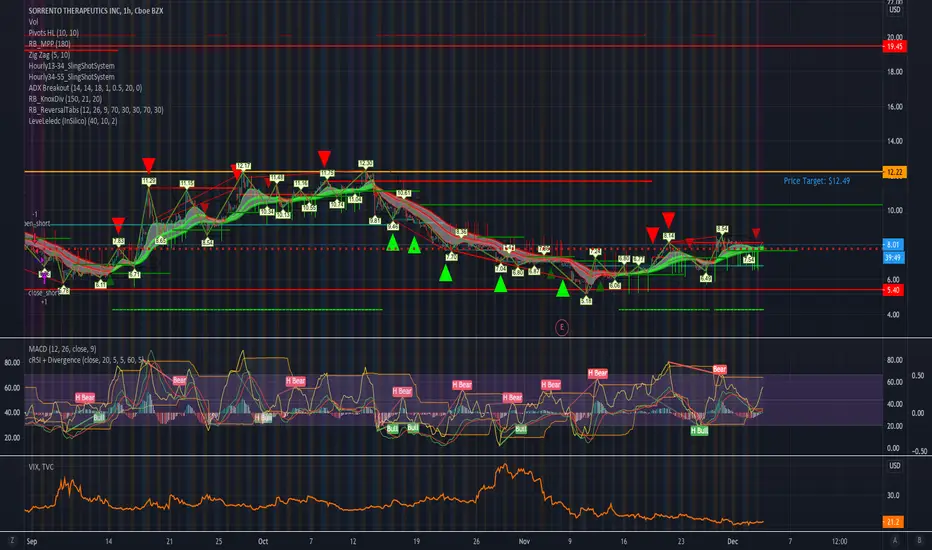Select the MACD (12, 26, close, 9) legend
The height and width of the screenshot is (550, 932).
click(x=62, y=349)
